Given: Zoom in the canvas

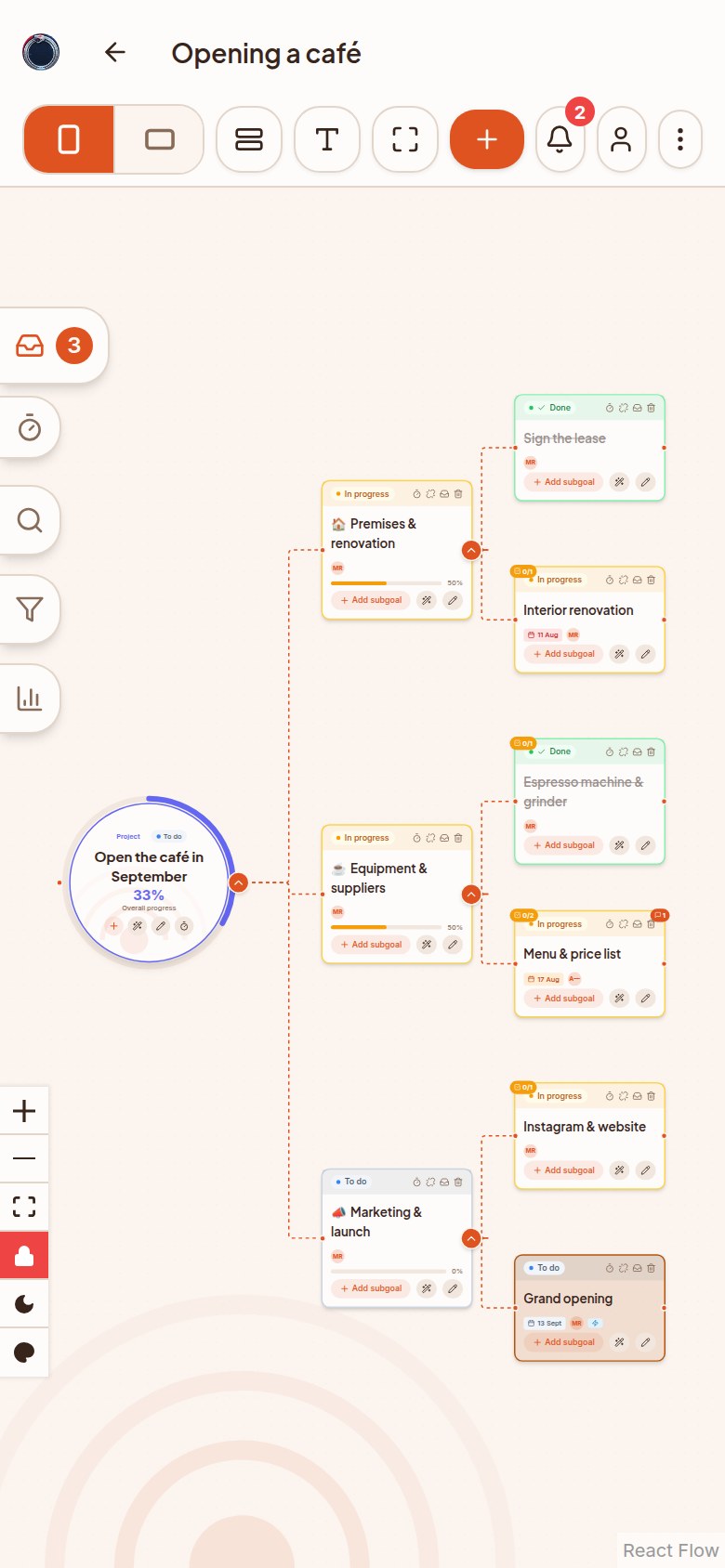Looking at the screenshot, I should (24, 1110).
